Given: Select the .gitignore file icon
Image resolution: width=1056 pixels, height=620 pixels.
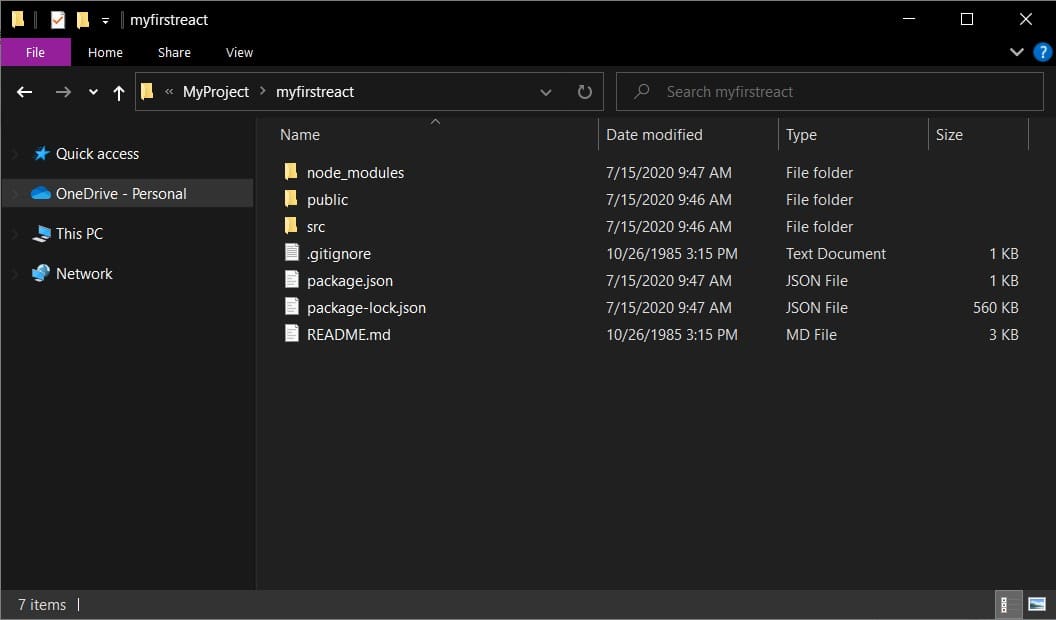Looking at the screenshot, I should point(292,253).
